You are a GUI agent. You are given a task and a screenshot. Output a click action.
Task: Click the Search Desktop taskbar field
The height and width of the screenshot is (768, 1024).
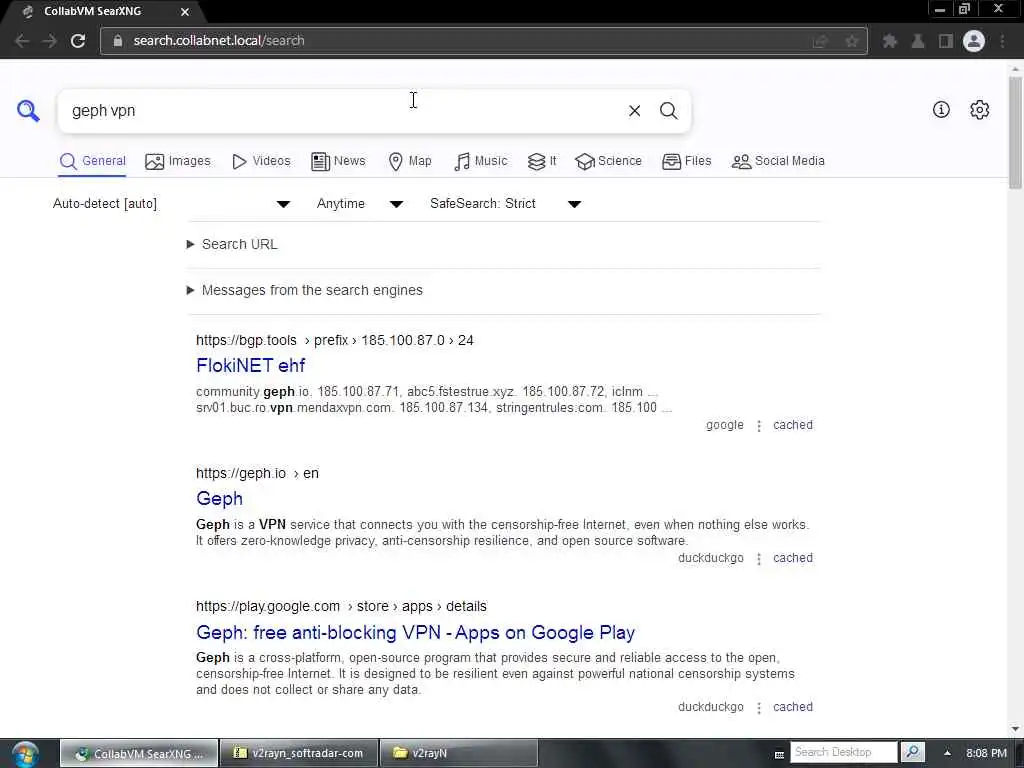844,752
